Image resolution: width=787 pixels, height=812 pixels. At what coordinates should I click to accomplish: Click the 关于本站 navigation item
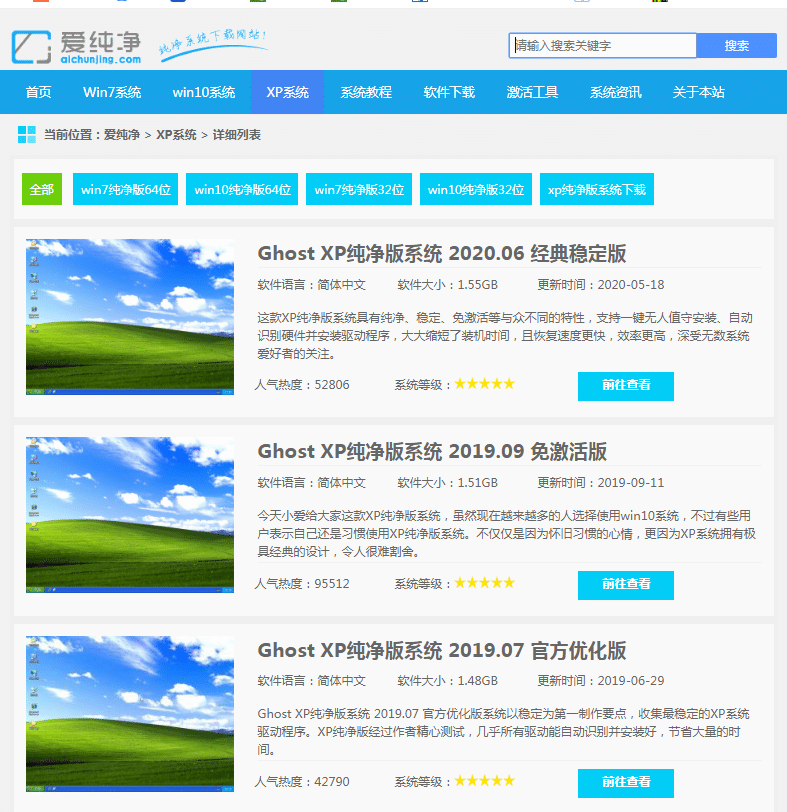tap(698, 92)
